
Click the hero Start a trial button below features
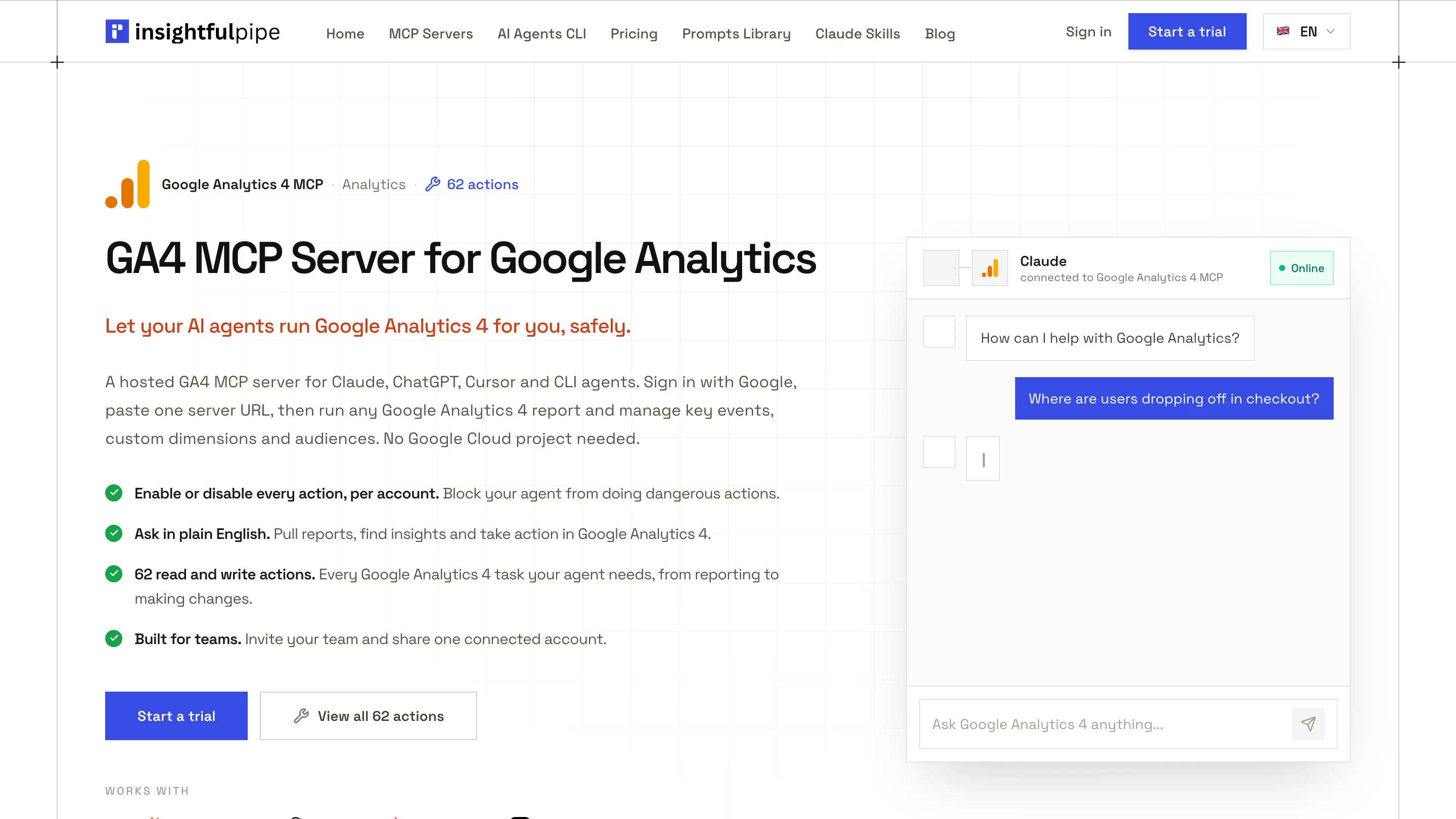click(x=176, y=716)
